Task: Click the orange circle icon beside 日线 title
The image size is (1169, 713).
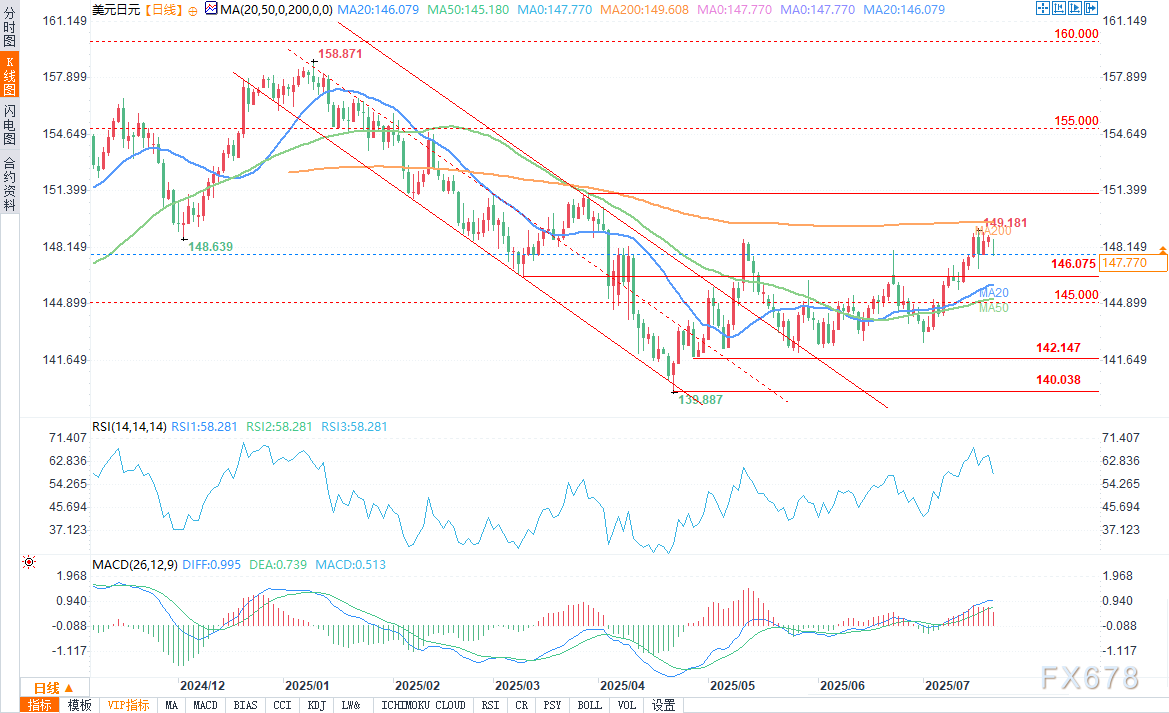Action: point(193,9)
